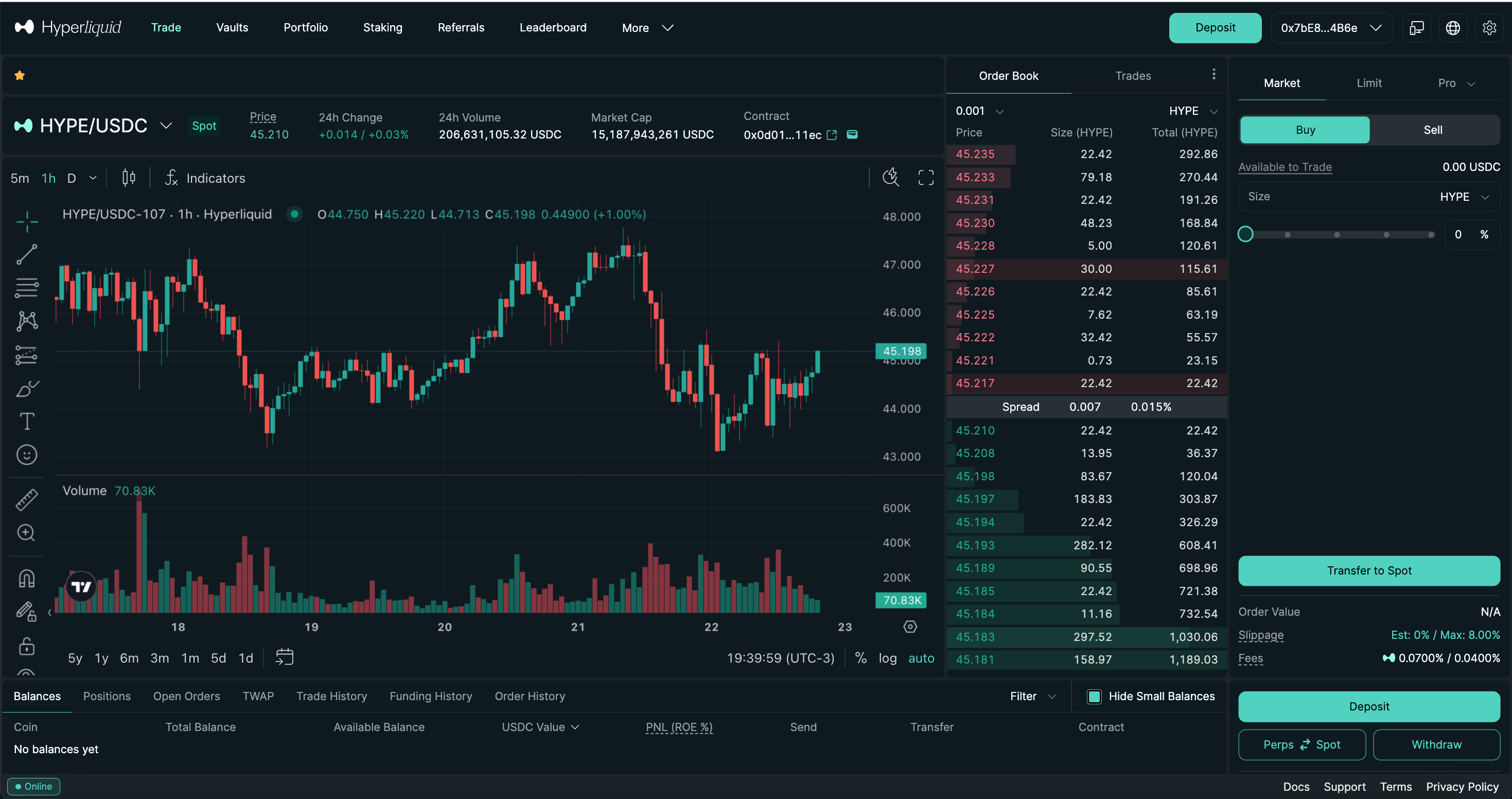Open the 0.001 price grouping dropdown
Screen dimensions: 1512x799
979,111
